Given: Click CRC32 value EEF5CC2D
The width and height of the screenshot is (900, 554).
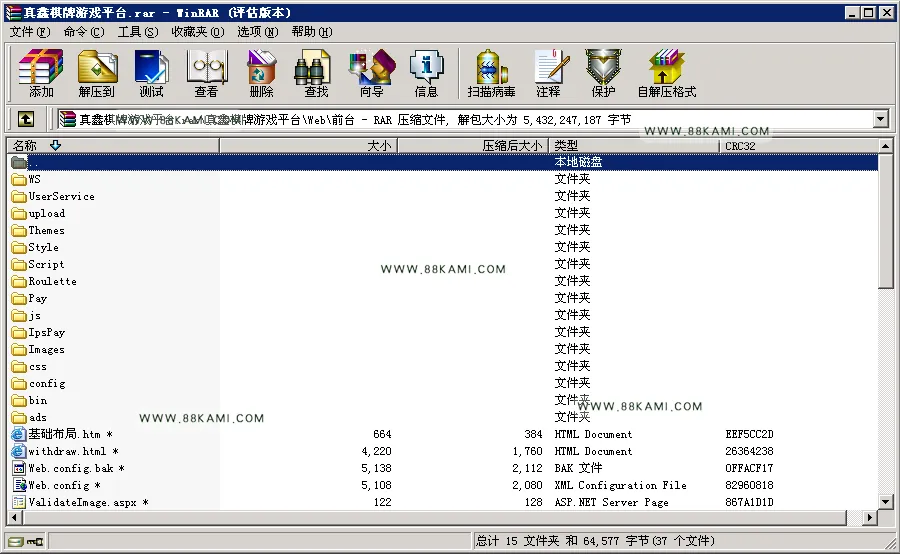Looking at the screenshot, I should click(749, 435).
